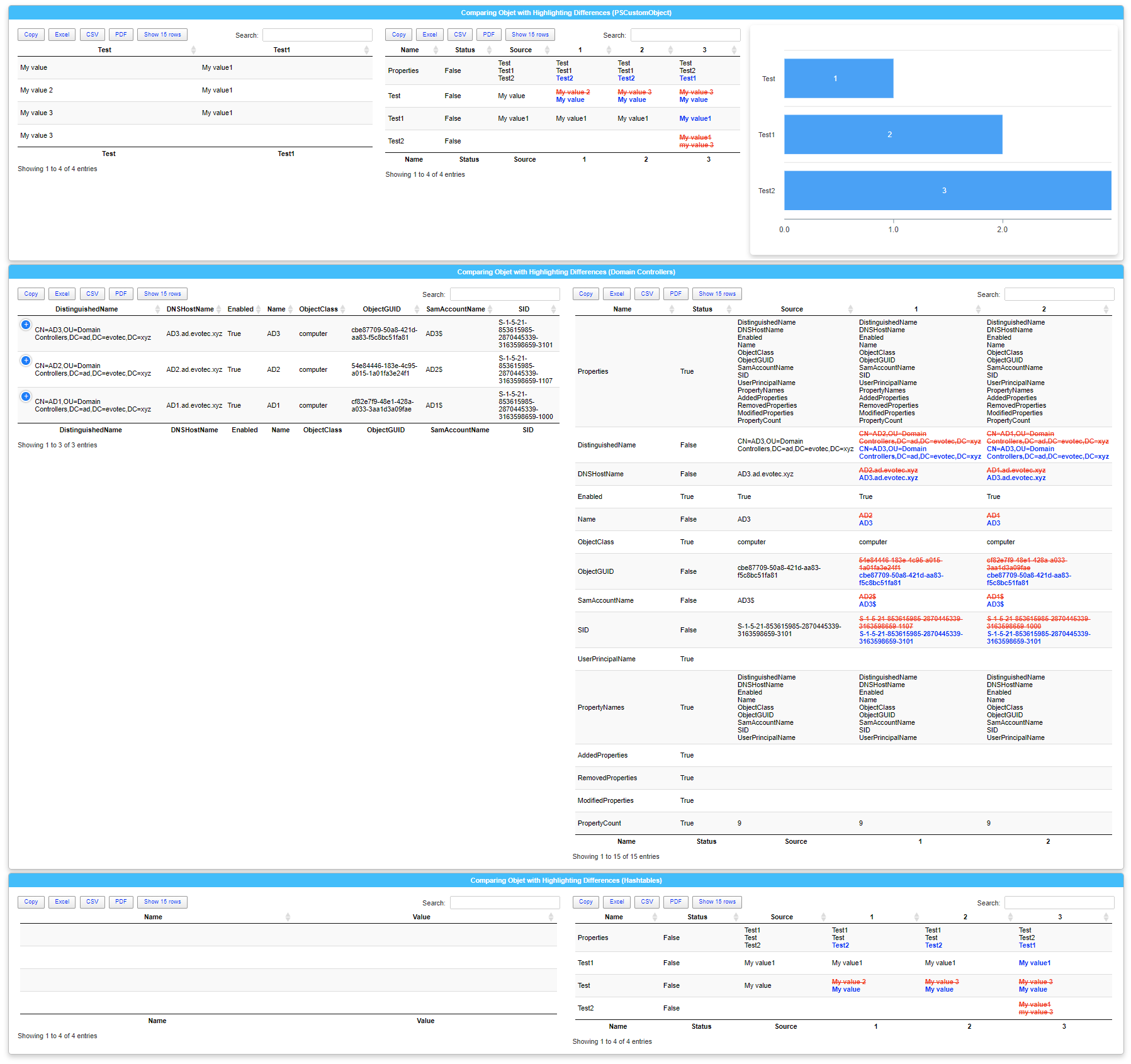Sort the comparison table by Source column
Viewport: 1131px width, 1064px height.
pyautogui.click(x=521, y=50)
